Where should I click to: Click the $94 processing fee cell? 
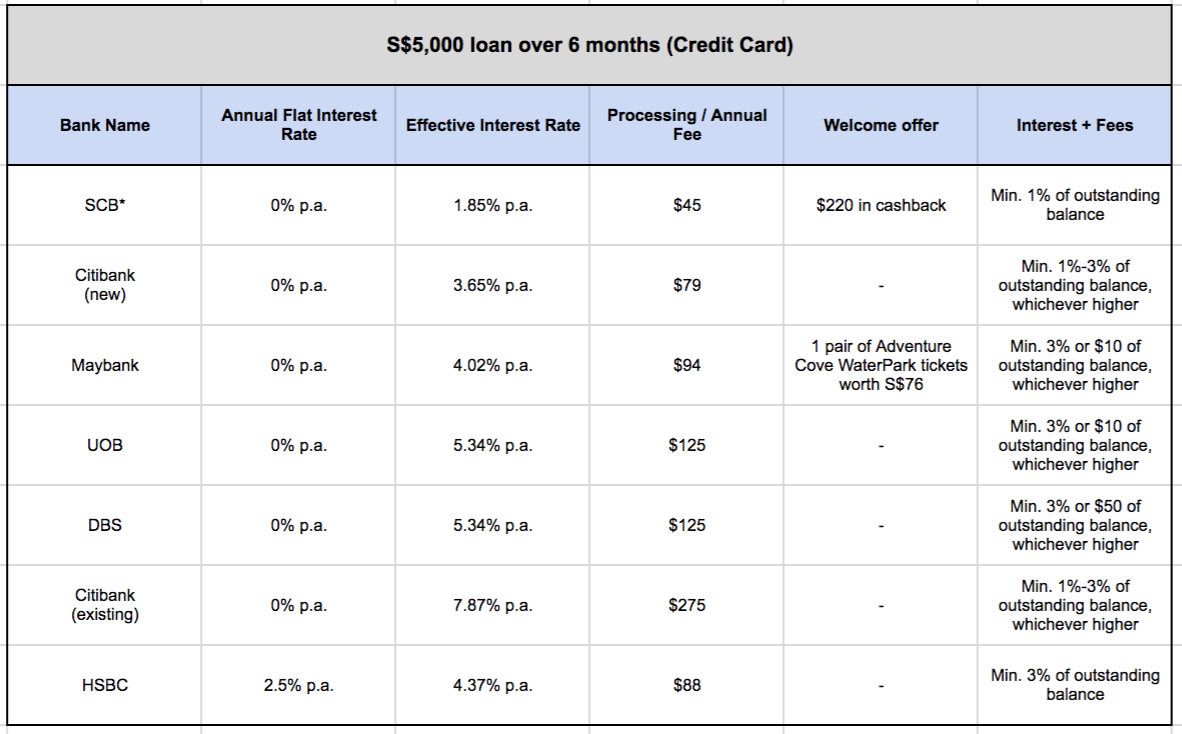(686, 365)
